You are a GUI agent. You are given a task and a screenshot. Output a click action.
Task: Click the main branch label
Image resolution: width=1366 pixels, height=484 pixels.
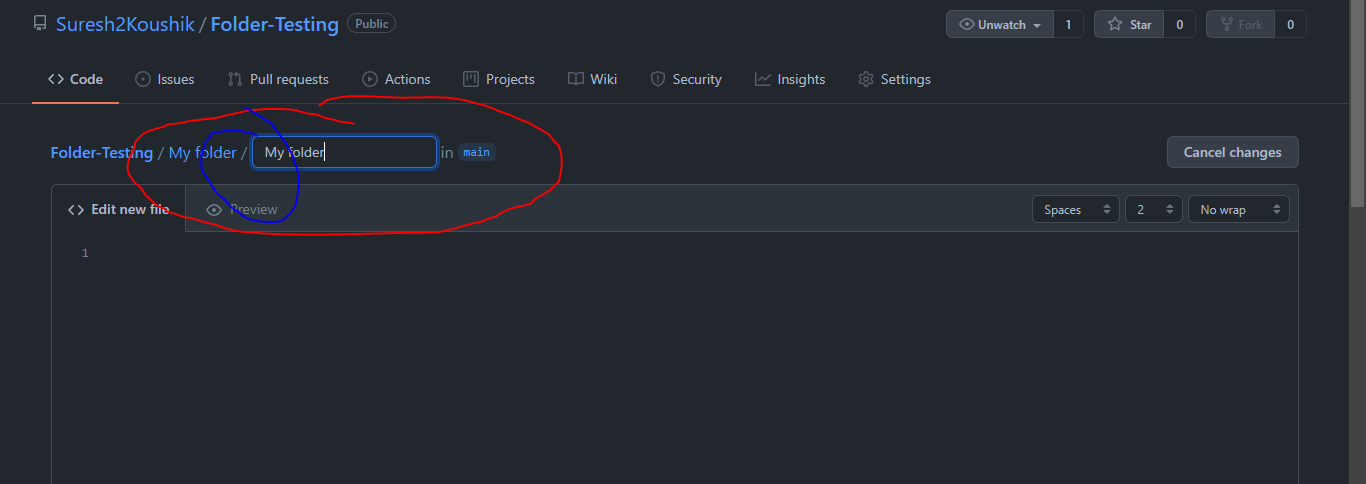point(477,152)
